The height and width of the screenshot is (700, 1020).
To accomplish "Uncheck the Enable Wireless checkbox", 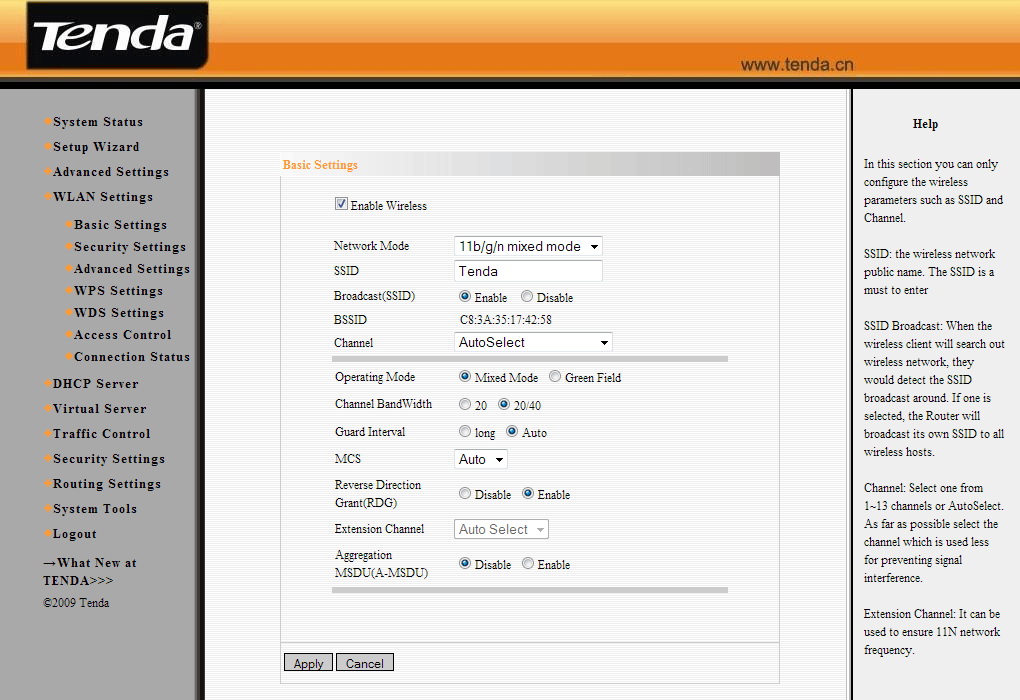I will 341,205.
